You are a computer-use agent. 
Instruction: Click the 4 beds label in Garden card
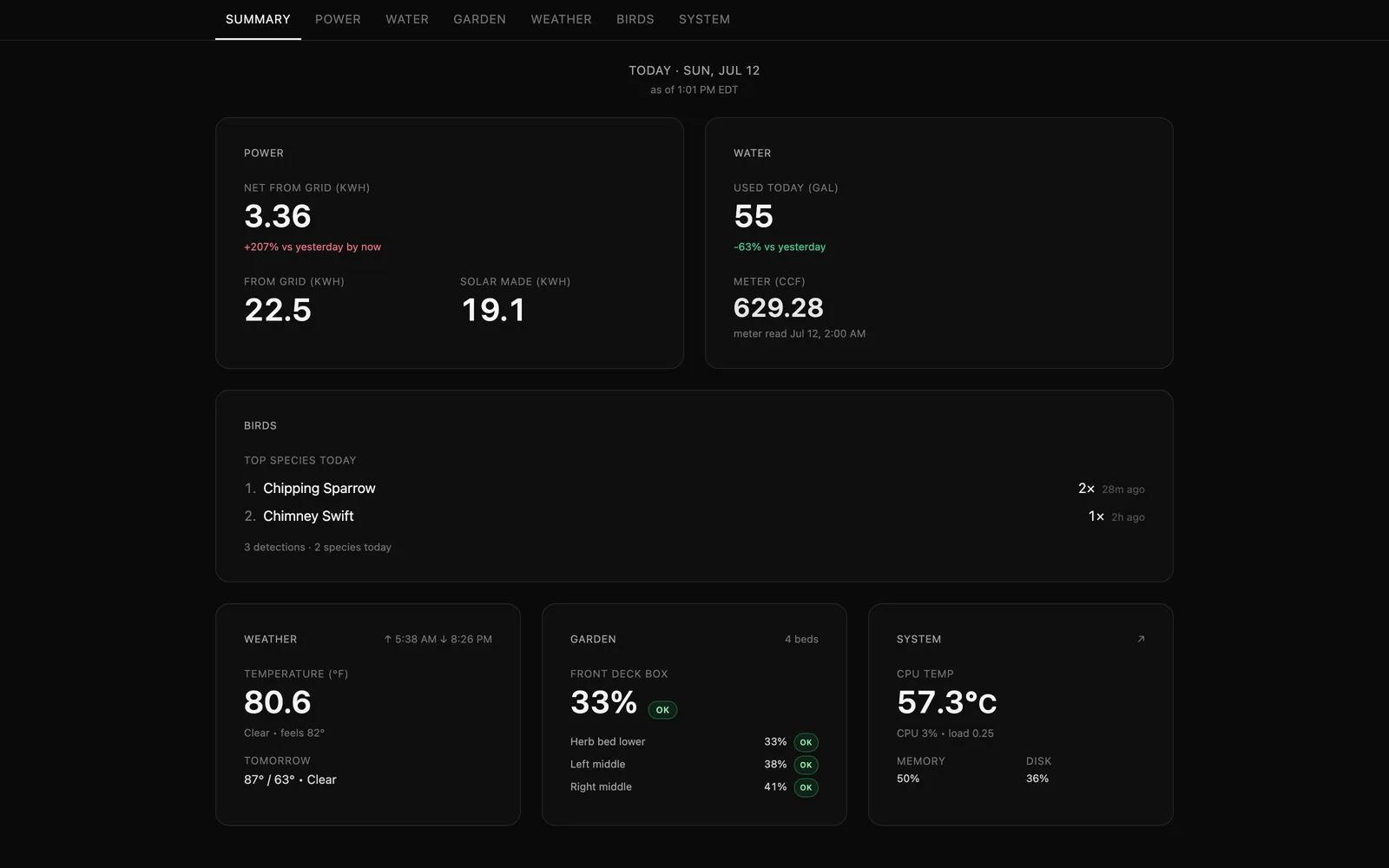tap(801, 639)
